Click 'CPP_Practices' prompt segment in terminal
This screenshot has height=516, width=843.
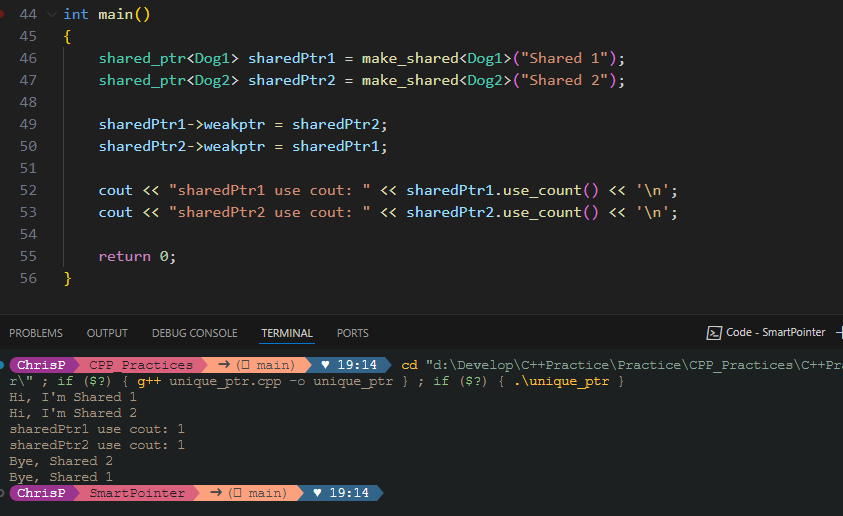[x=141, y=365]
